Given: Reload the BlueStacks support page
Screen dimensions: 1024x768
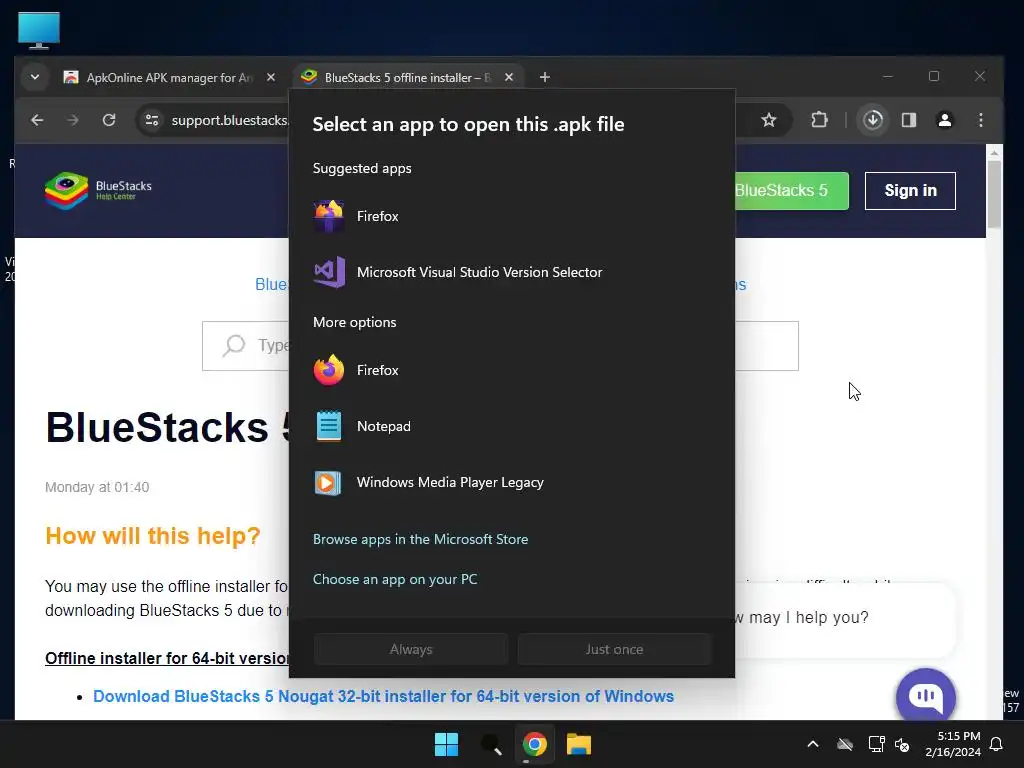Looking at the screenshot, I should (109, 120).
